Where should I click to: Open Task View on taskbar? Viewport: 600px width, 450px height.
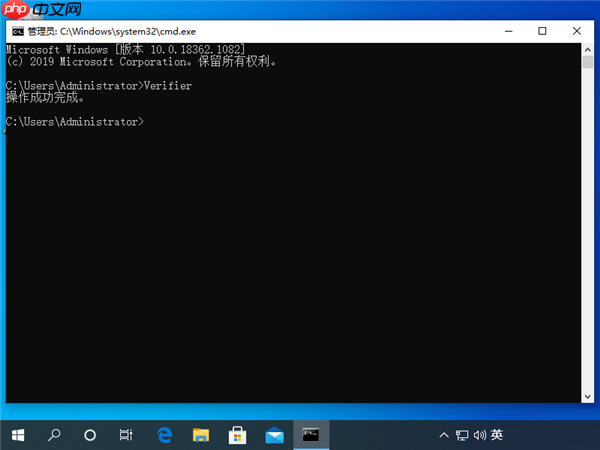click(x=126, y=435)
